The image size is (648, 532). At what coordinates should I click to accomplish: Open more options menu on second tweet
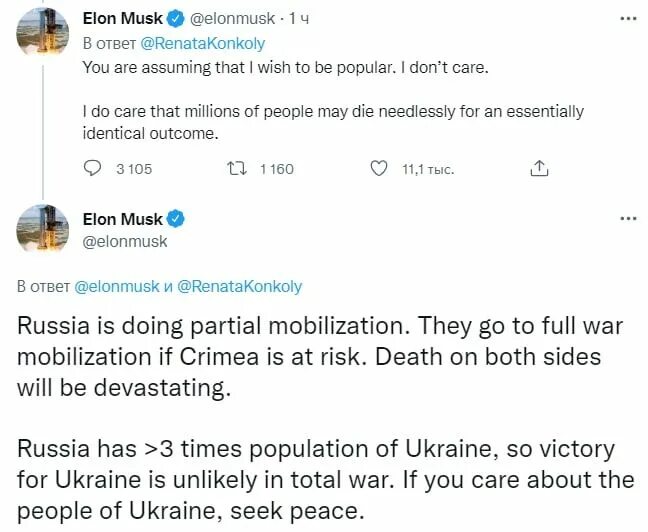point(627,219)
